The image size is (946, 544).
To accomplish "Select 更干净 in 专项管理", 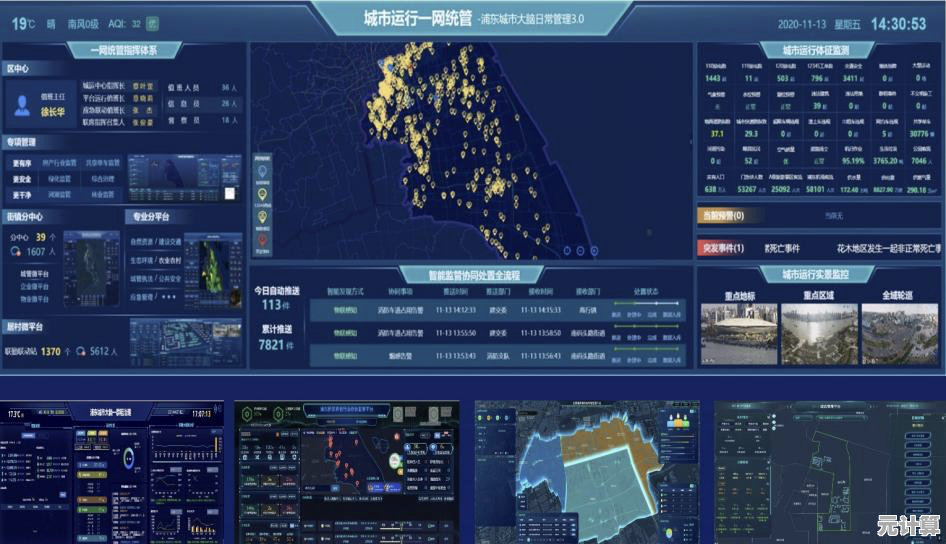I will (22, 195).
